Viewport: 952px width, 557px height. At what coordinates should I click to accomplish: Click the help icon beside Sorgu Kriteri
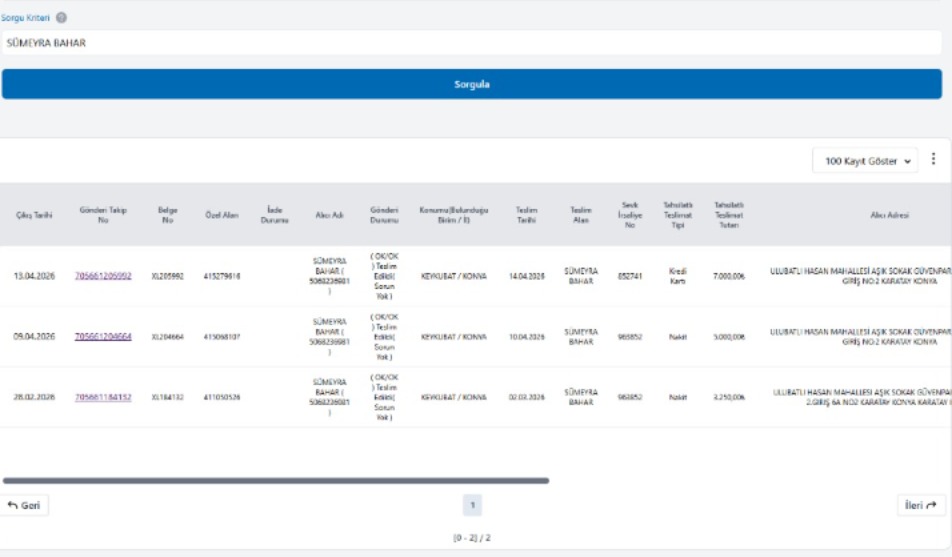pyautogui.click(x=62, y=18)
